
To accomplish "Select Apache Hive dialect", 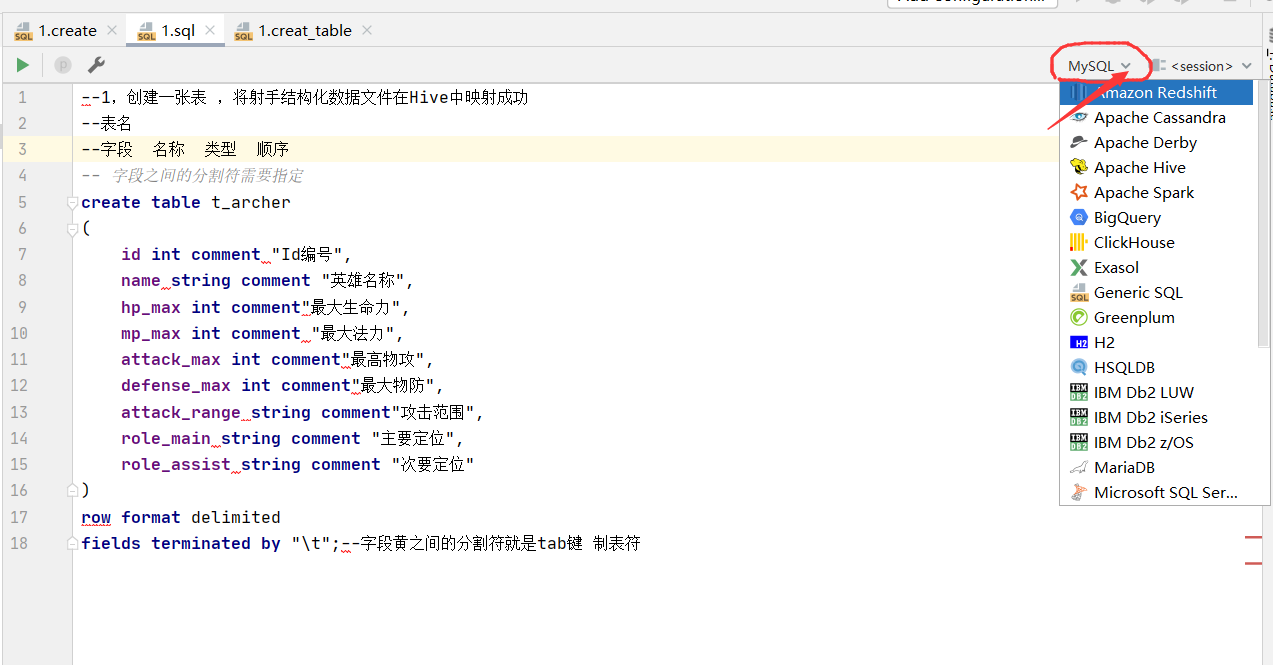I will 1156,167.
